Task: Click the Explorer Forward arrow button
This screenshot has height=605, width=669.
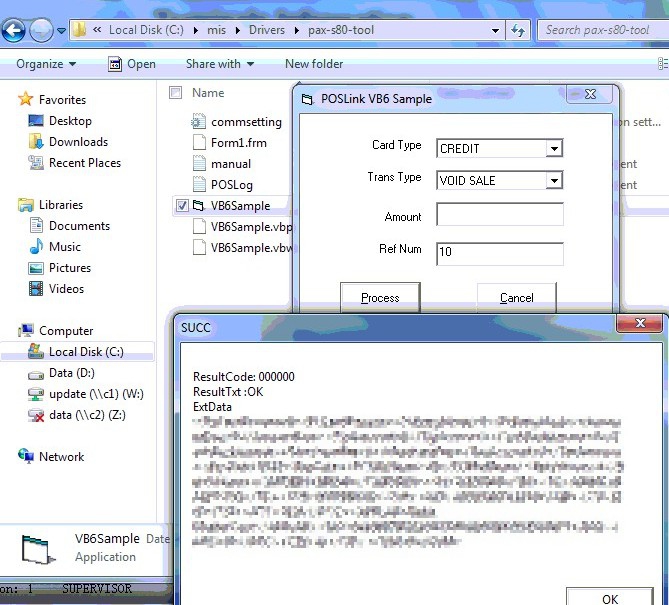Action: [41, 30]
